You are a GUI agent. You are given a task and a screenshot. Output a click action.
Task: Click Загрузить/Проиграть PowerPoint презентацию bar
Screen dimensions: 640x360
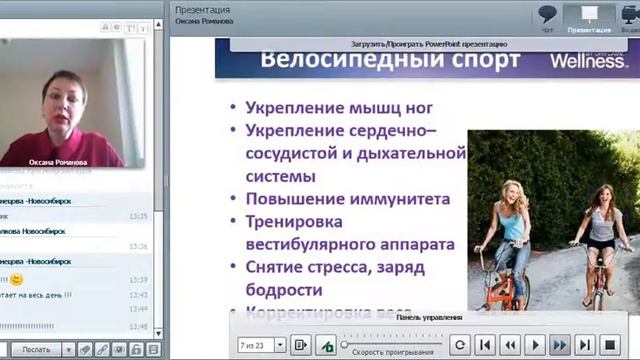(429, 44)
